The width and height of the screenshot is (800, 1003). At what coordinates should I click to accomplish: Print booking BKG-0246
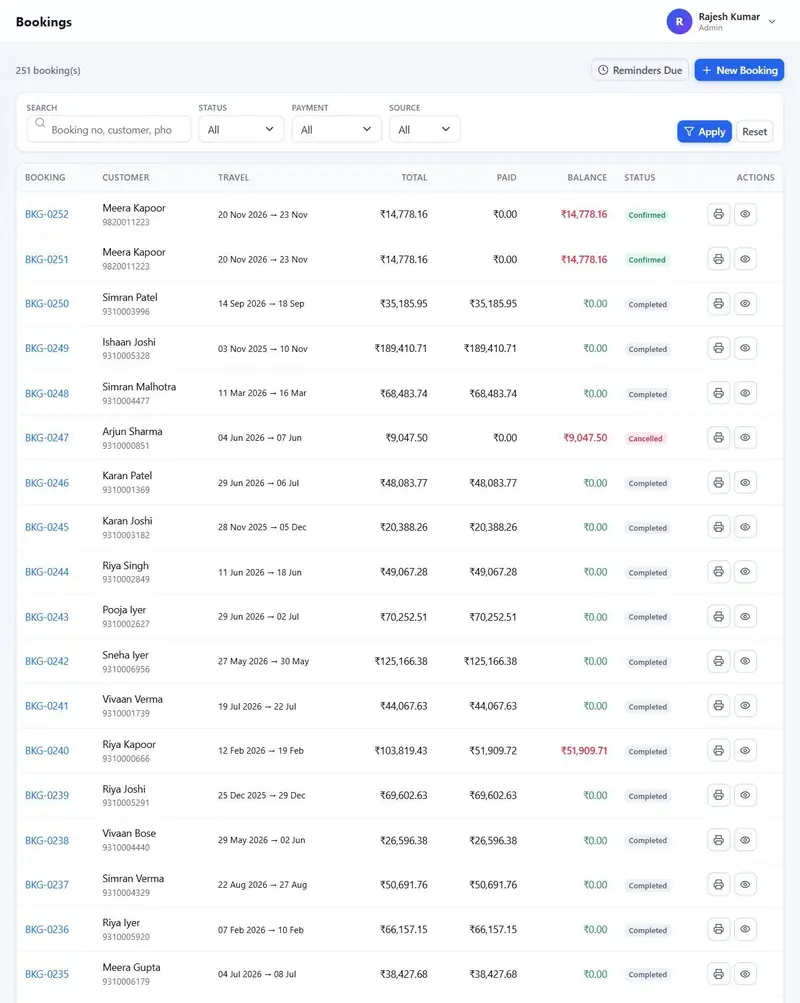pos(718,482)
